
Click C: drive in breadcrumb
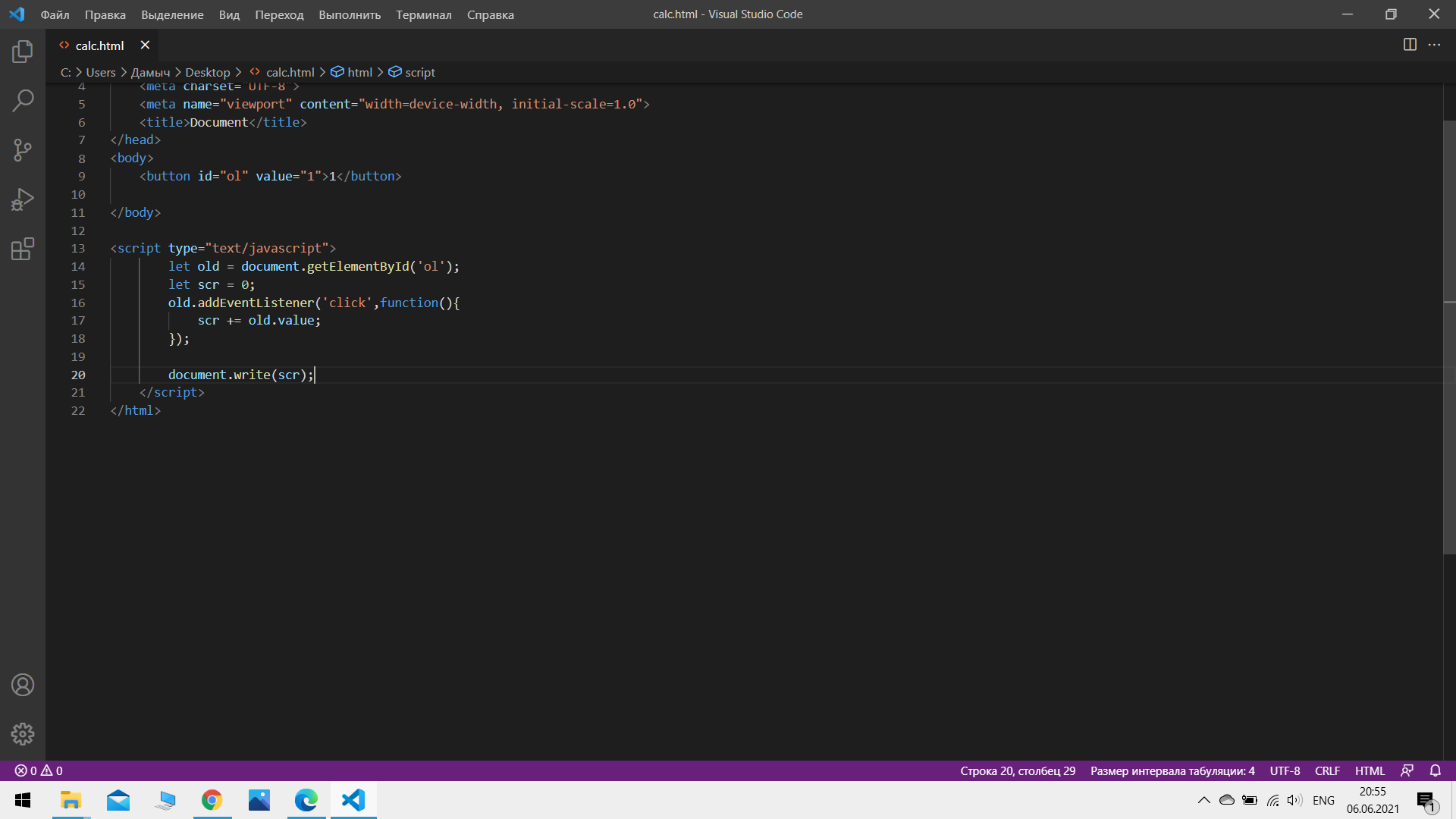65,72
